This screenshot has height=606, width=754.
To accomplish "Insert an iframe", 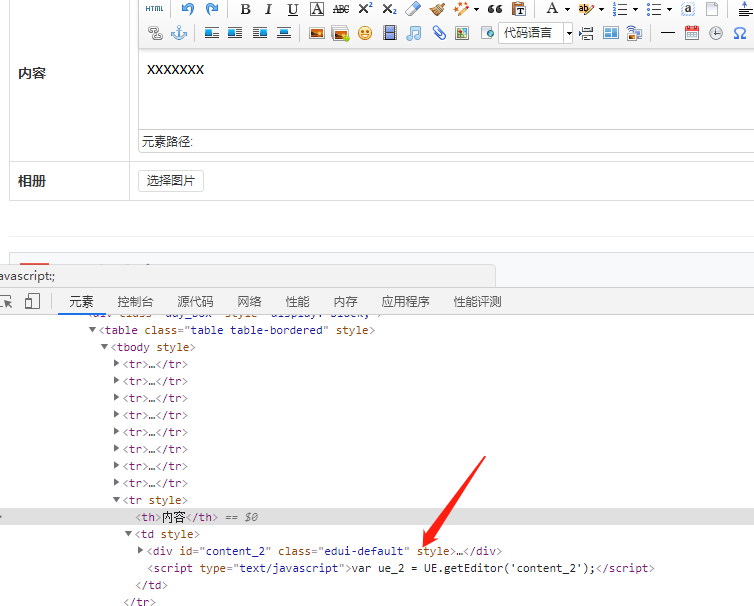I will coord(487,33).
